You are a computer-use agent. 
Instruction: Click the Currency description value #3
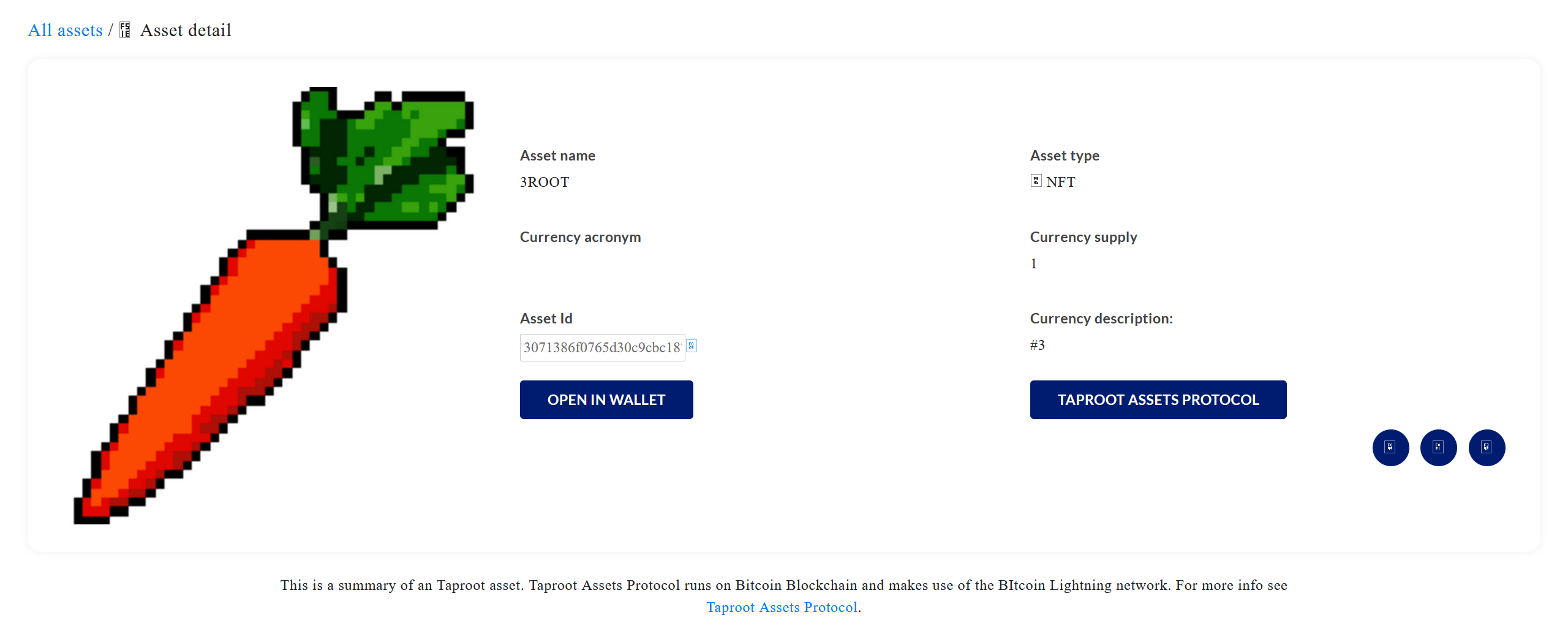pyautogui.click(x=1037, y=345)
